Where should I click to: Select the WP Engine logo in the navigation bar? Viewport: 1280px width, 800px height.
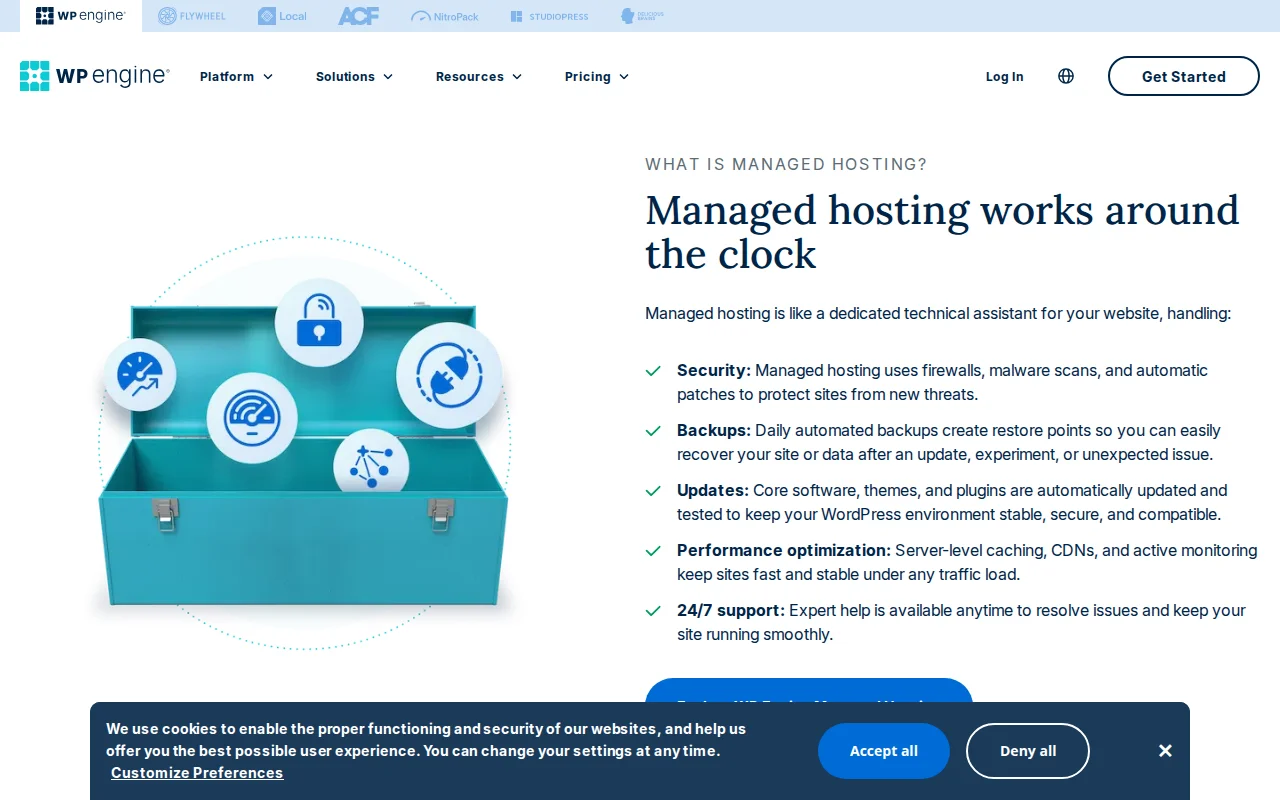(x=95, y=76)
